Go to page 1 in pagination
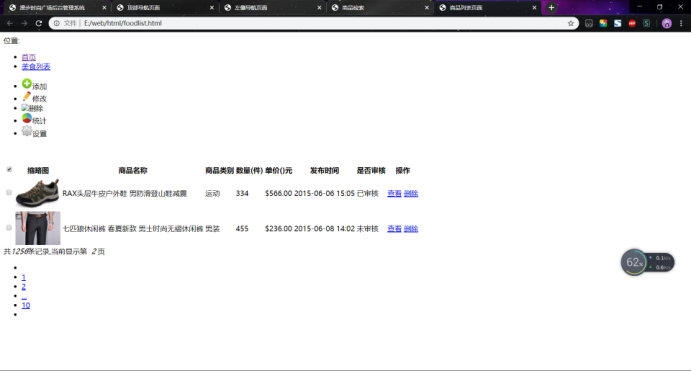This screenshot has width=692, height=371. point(23,277)
